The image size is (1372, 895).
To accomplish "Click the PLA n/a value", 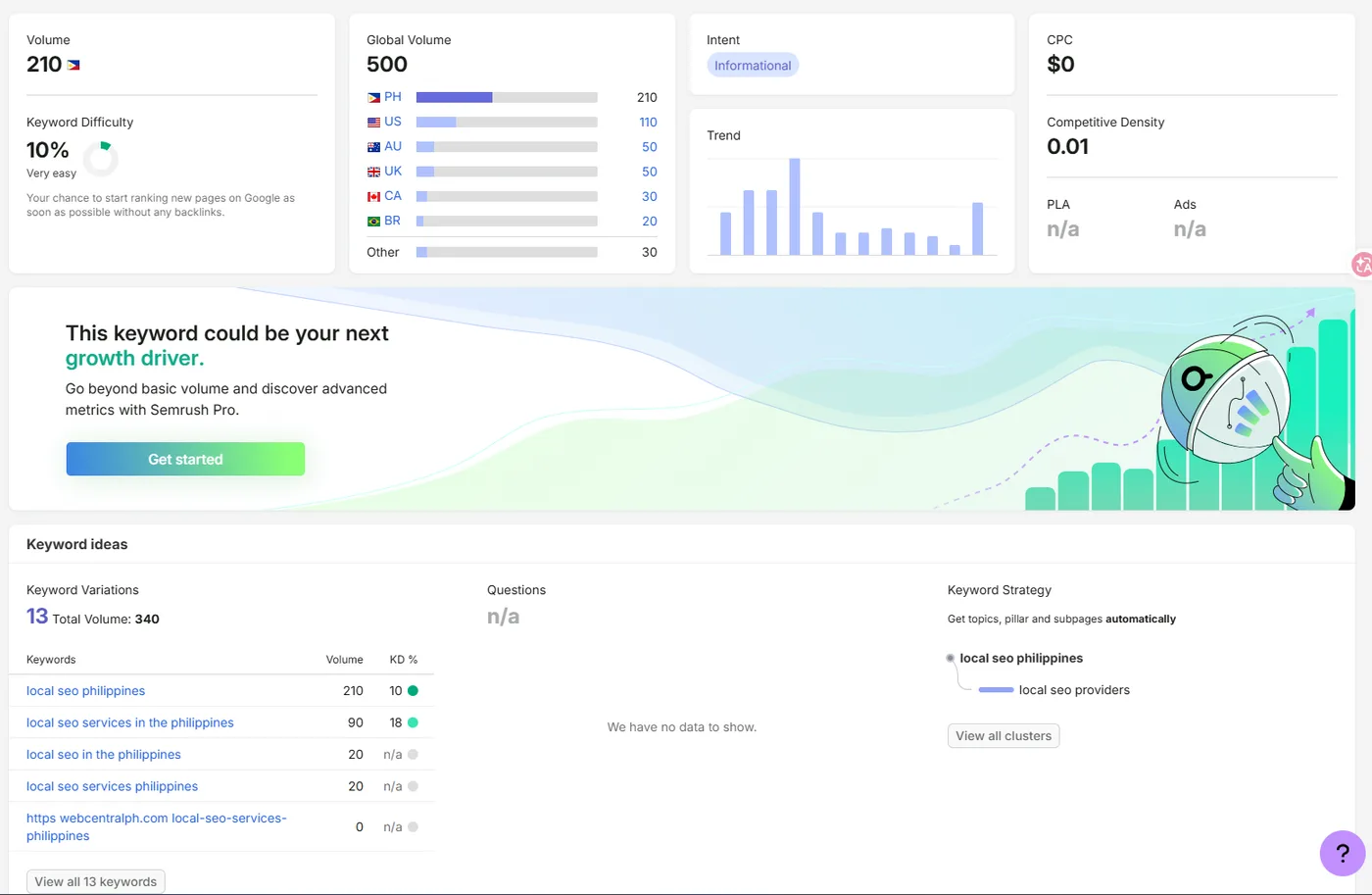I will point(1063,229).
